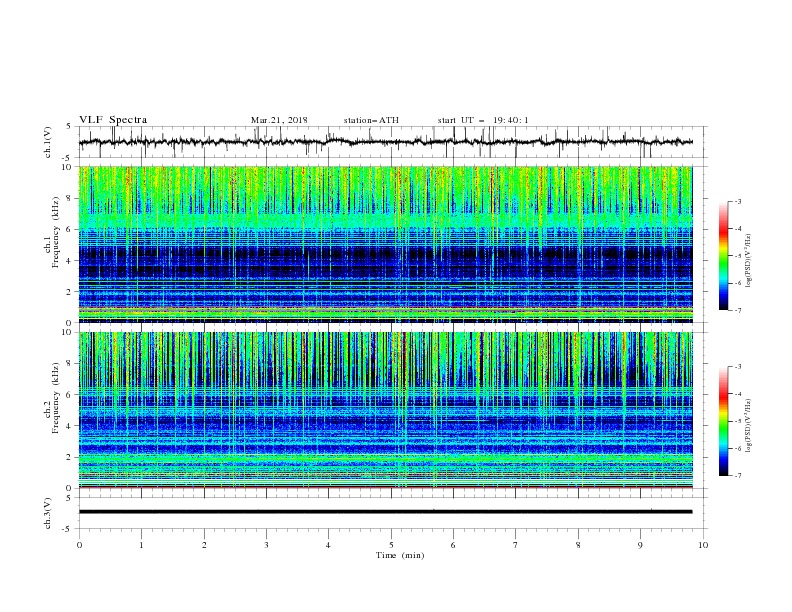Click time axis tick label '0'
This screenshot has width=792, height=612.
[79, 545]
